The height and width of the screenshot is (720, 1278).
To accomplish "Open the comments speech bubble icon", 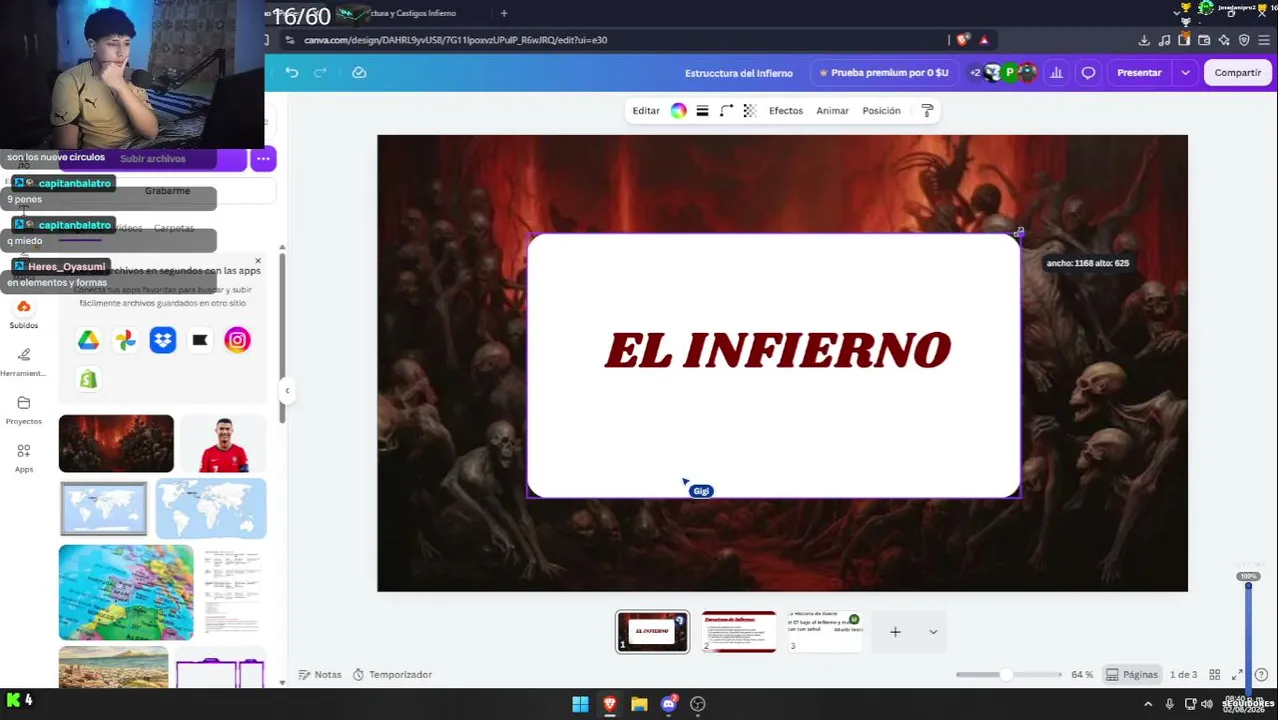I will (1088, 73).
